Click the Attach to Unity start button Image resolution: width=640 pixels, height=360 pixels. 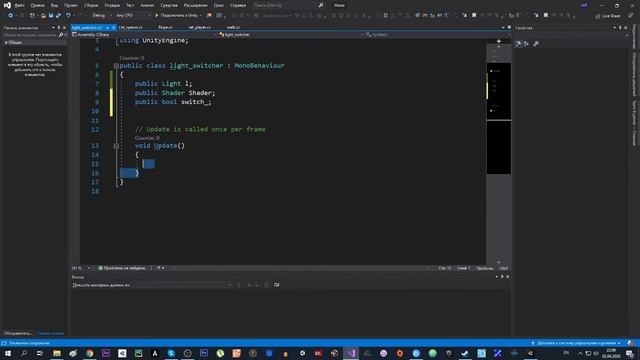[179, 16]
